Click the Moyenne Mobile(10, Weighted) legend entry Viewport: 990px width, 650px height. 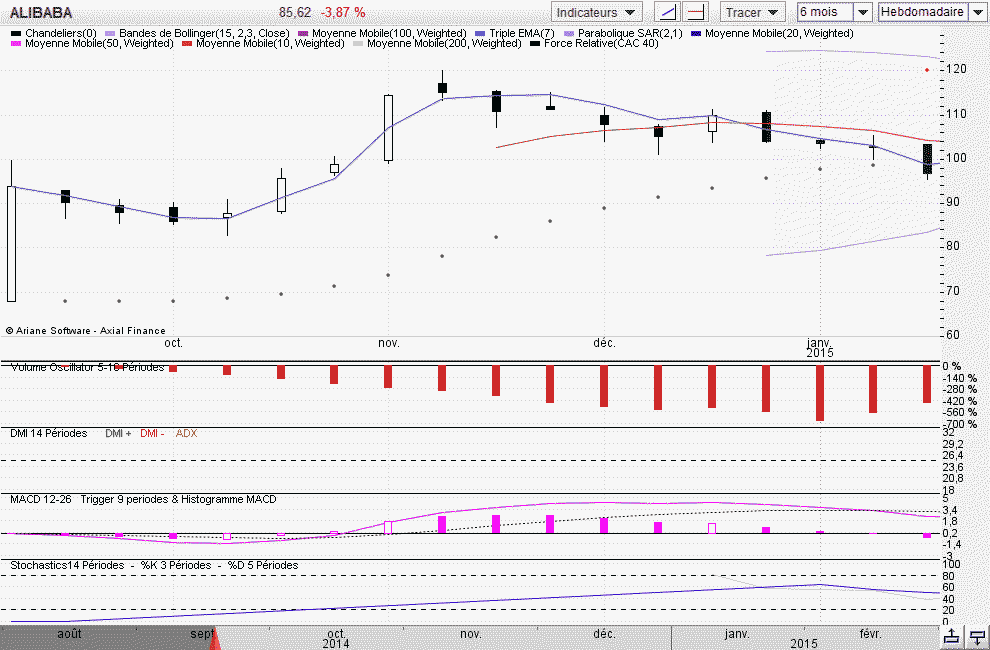click(x=263, y=43)
